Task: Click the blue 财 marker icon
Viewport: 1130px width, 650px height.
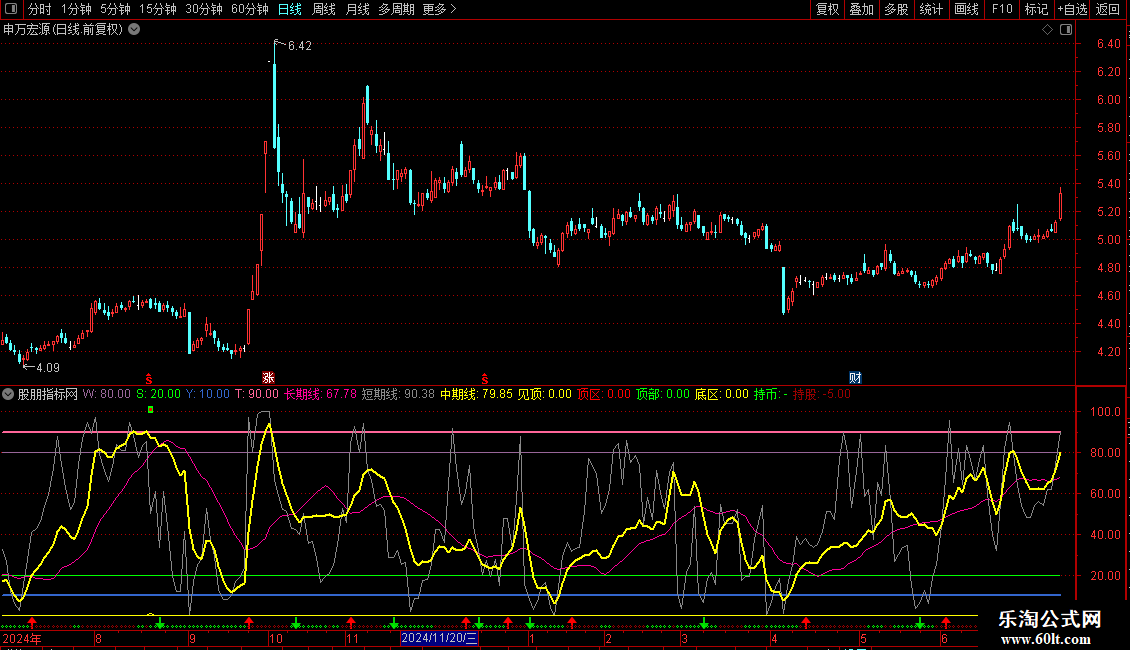Action: (855, 377)
